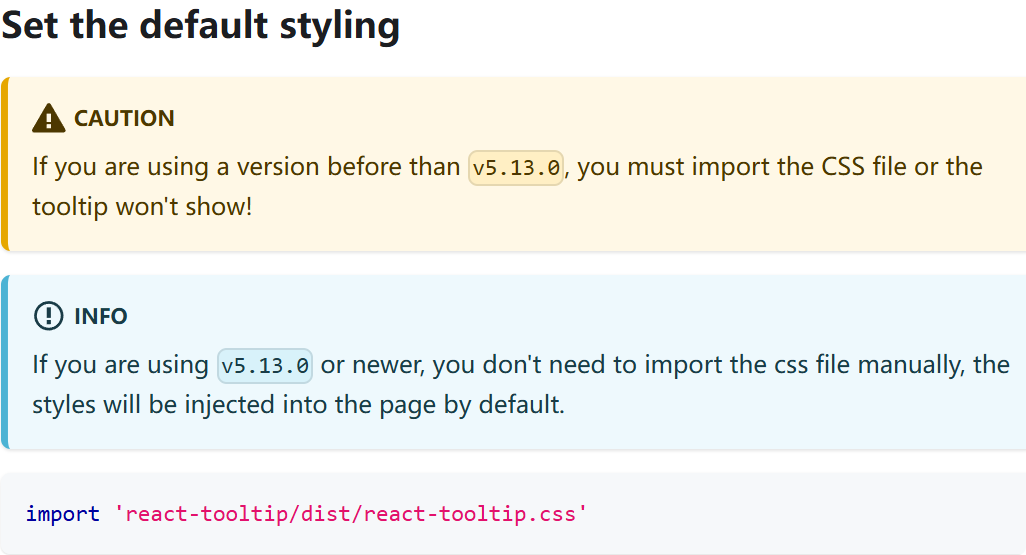
Task: Click the v5.13.0 code badge in caution box
Action: point(516,168)
